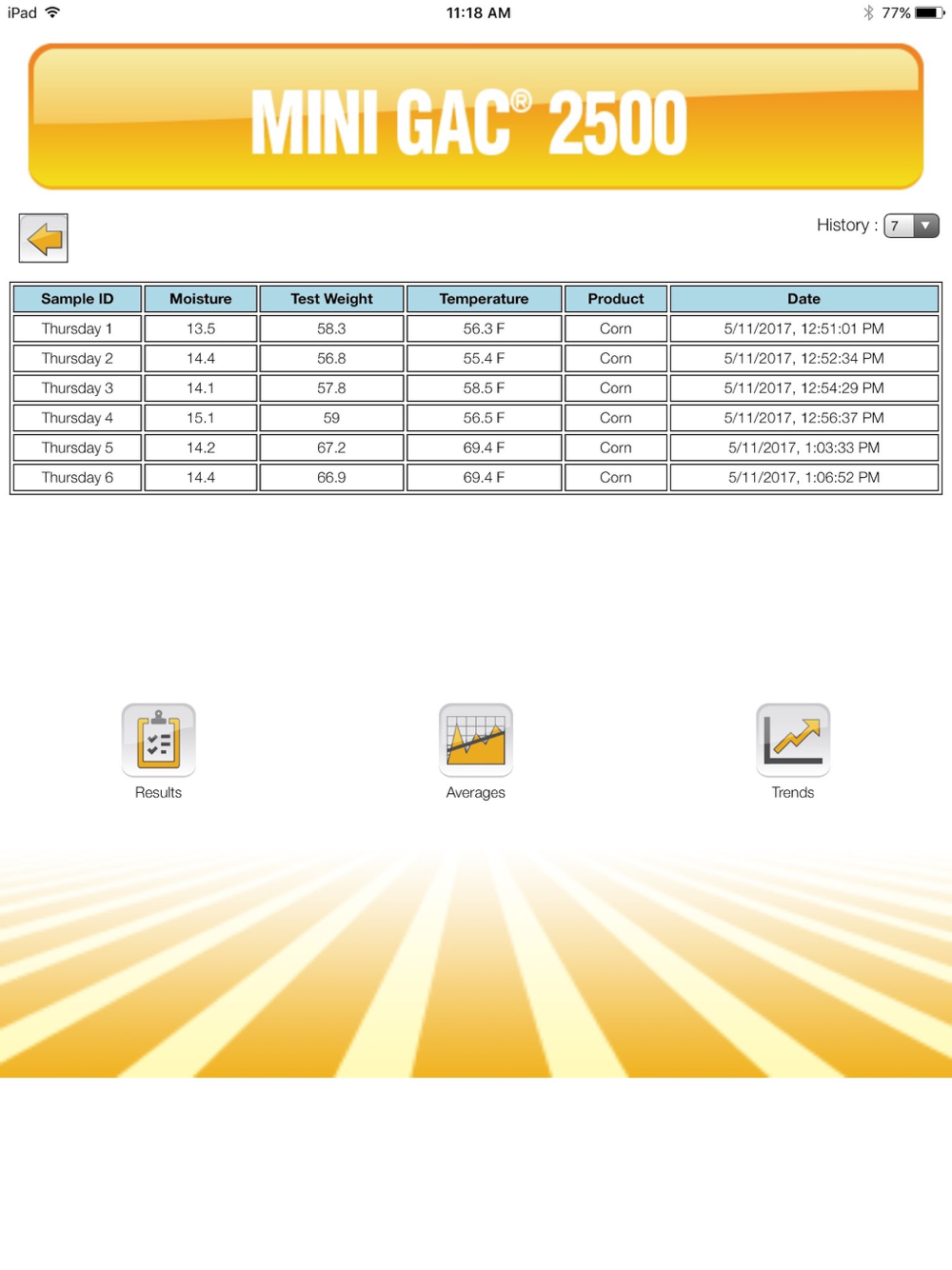Click test weight value 66.9
The height and width of the screenshot is (1270, 952).
click(x=331, y=477)
